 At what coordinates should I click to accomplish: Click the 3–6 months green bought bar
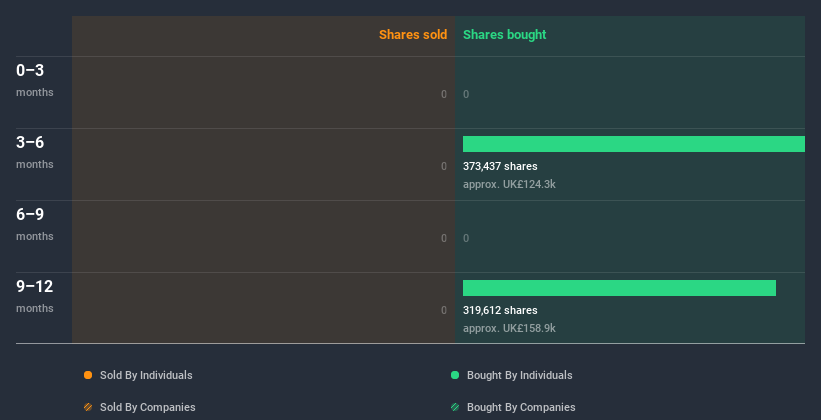(634, 144)
